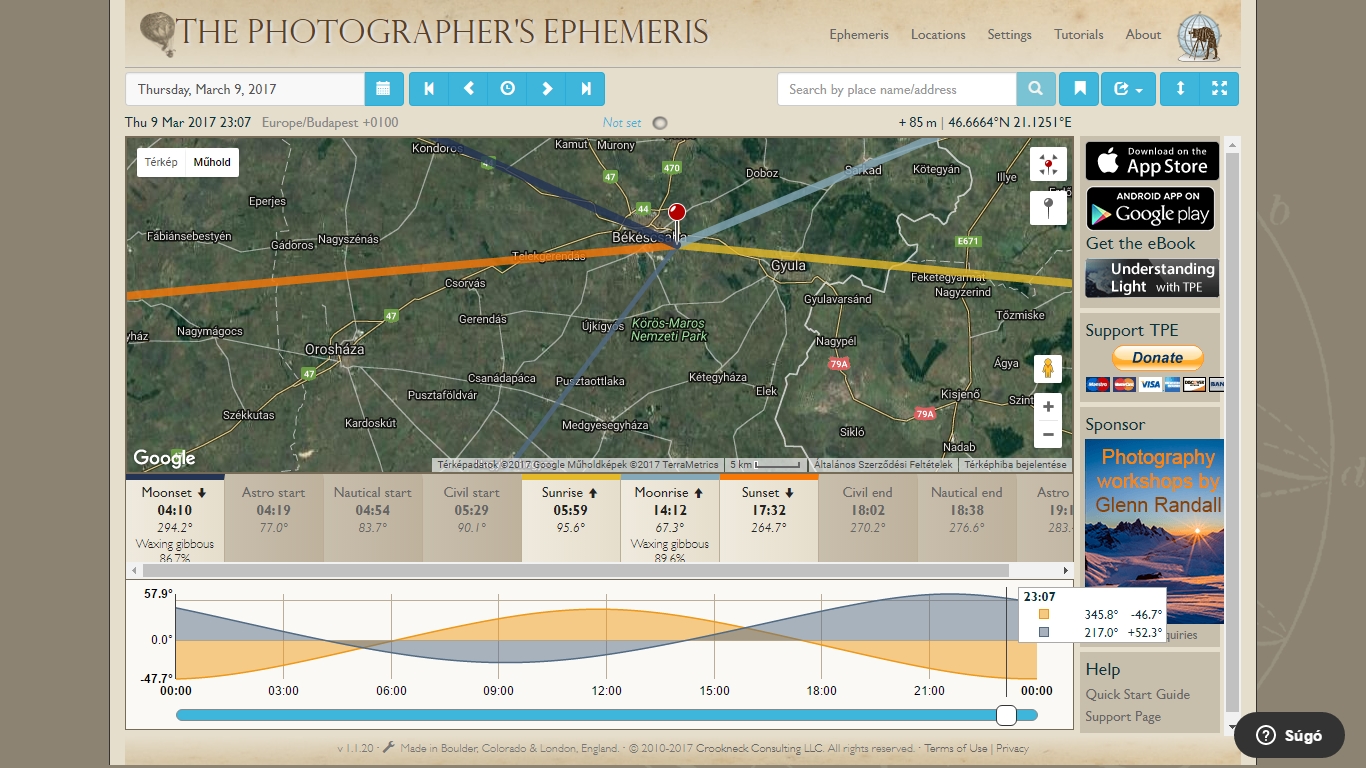Save location with bookmark icon
1366x768 pixels.
pyautogui.click(x=1080, y=89)
